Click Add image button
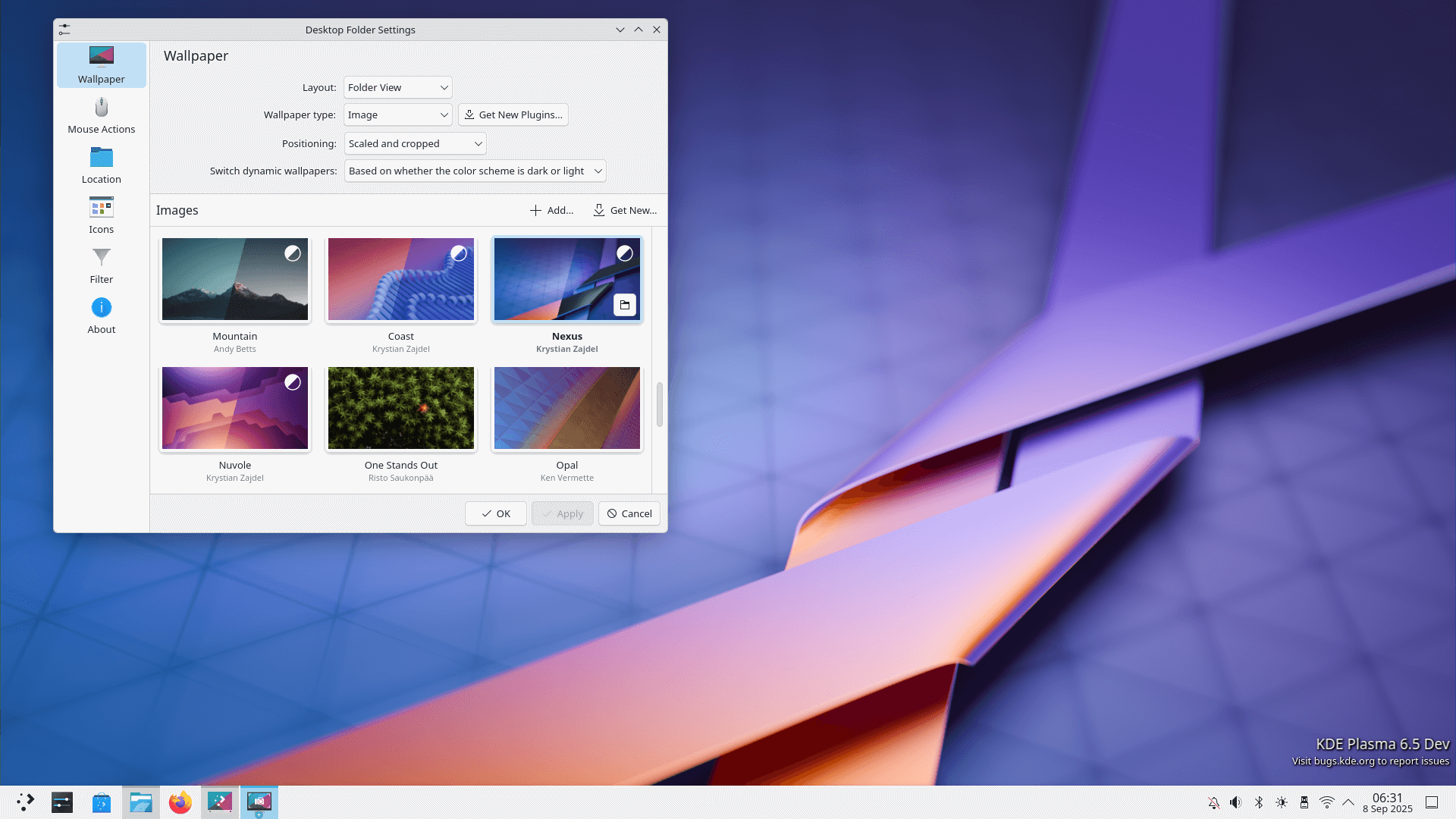The height and width of the screenshot is (819, 1456). point(551,210)
